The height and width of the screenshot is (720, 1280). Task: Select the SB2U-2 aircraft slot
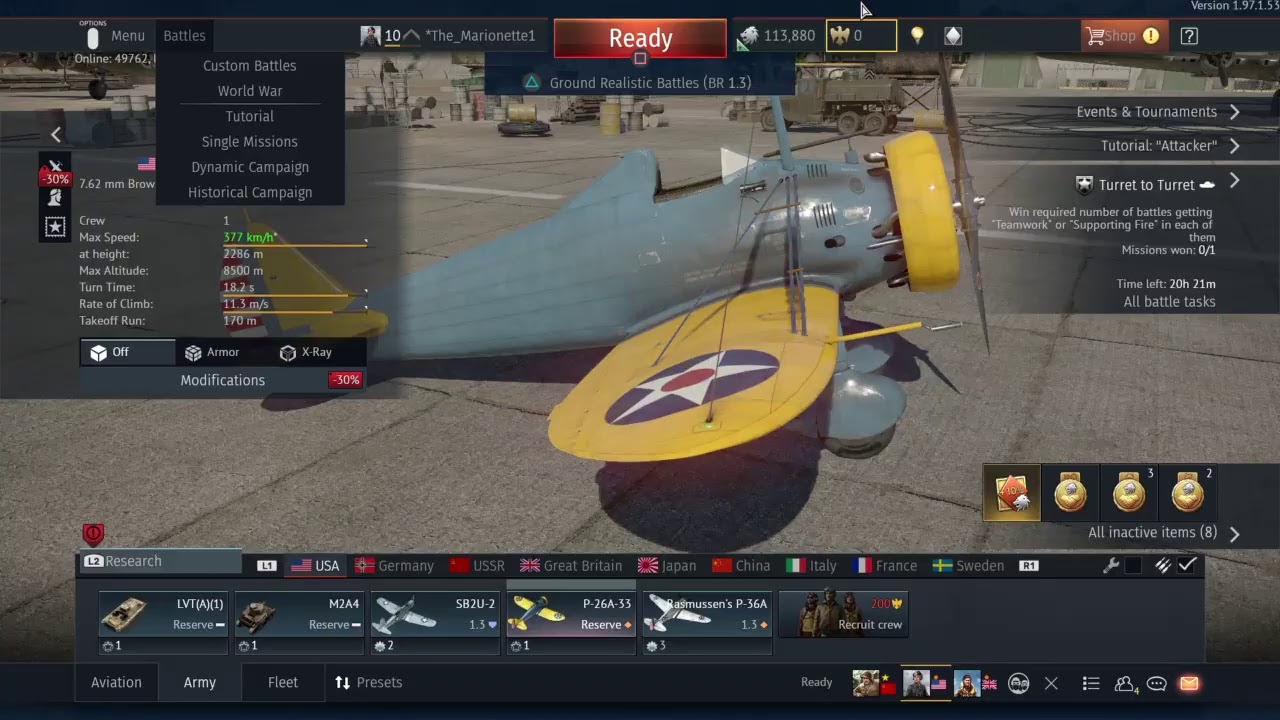[435, 622]
